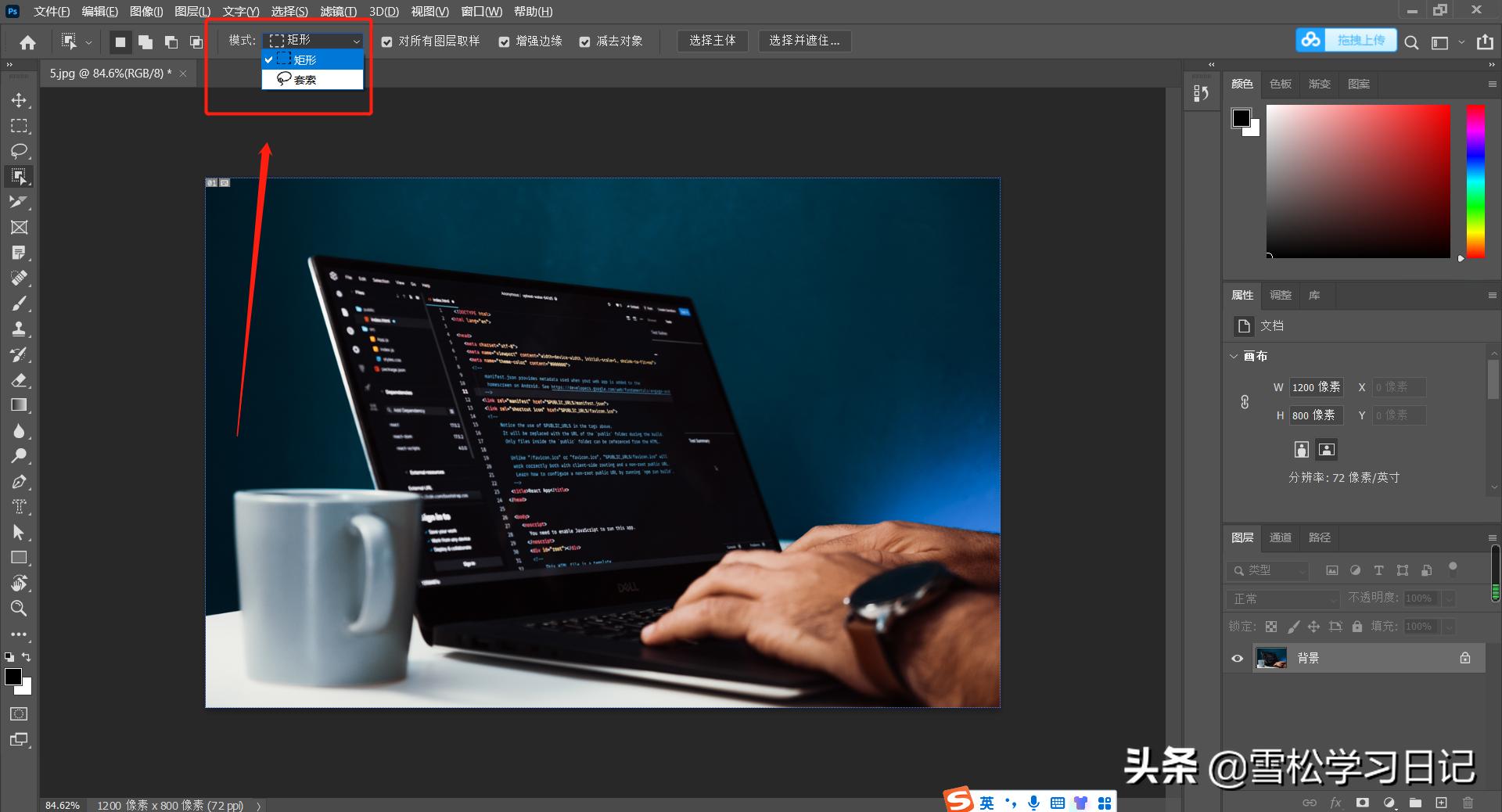Select the Eraser tool
Screen dimensions: 1502x812
[x=19, y=379]
